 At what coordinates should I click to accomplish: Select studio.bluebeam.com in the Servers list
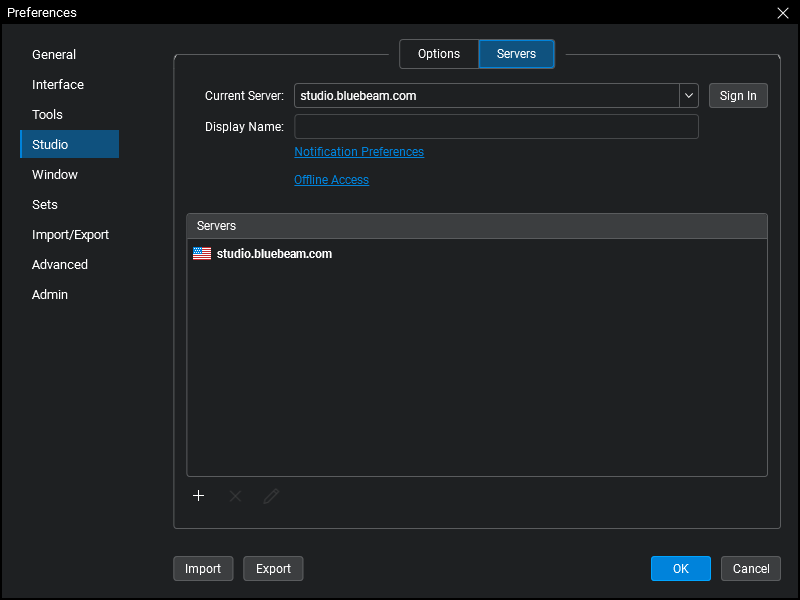pyautogui.click(x=274, y=254)
